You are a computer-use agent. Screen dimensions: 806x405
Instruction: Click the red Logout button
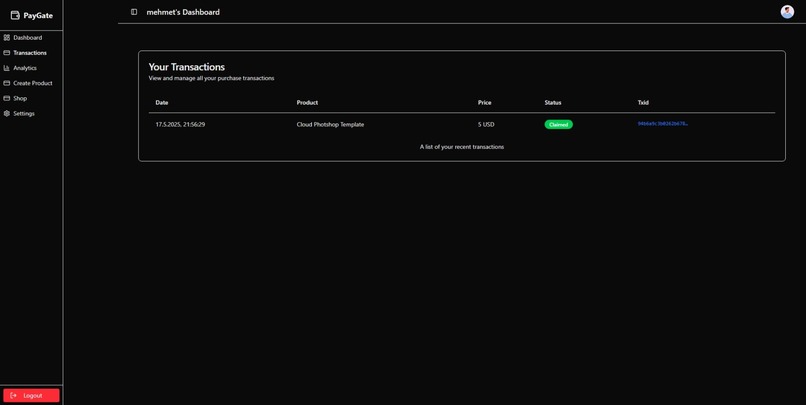[31, 395]
